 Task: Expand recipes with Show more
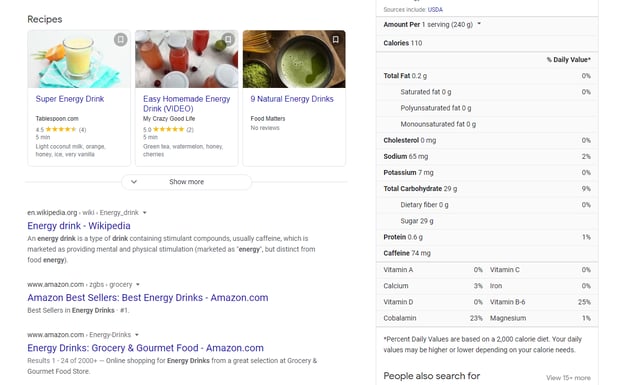pos(187,182)
